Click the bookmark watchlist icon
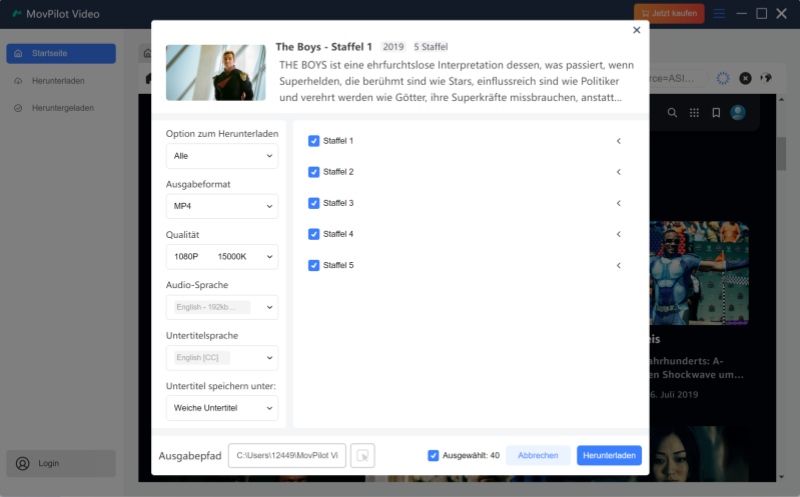 tap(716, 113)
